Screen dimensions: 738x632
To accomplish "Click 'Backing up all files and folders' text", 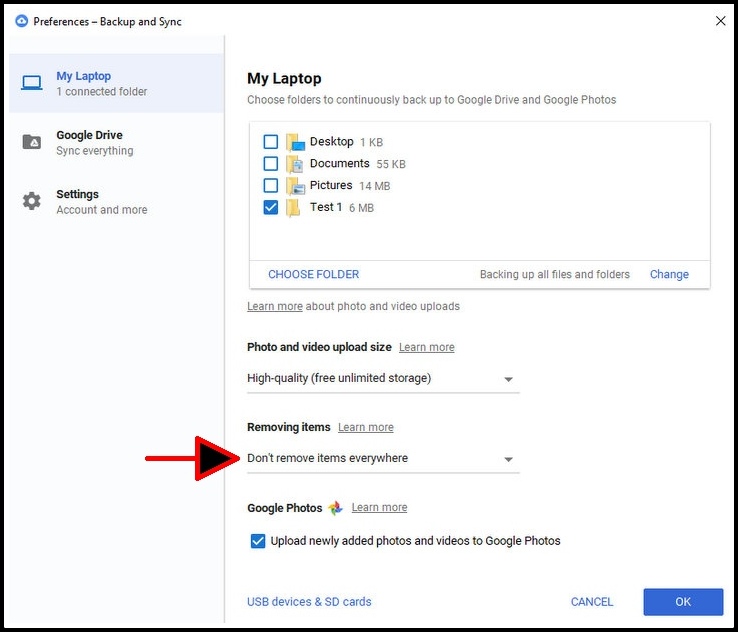I will [x=554, y=274].
